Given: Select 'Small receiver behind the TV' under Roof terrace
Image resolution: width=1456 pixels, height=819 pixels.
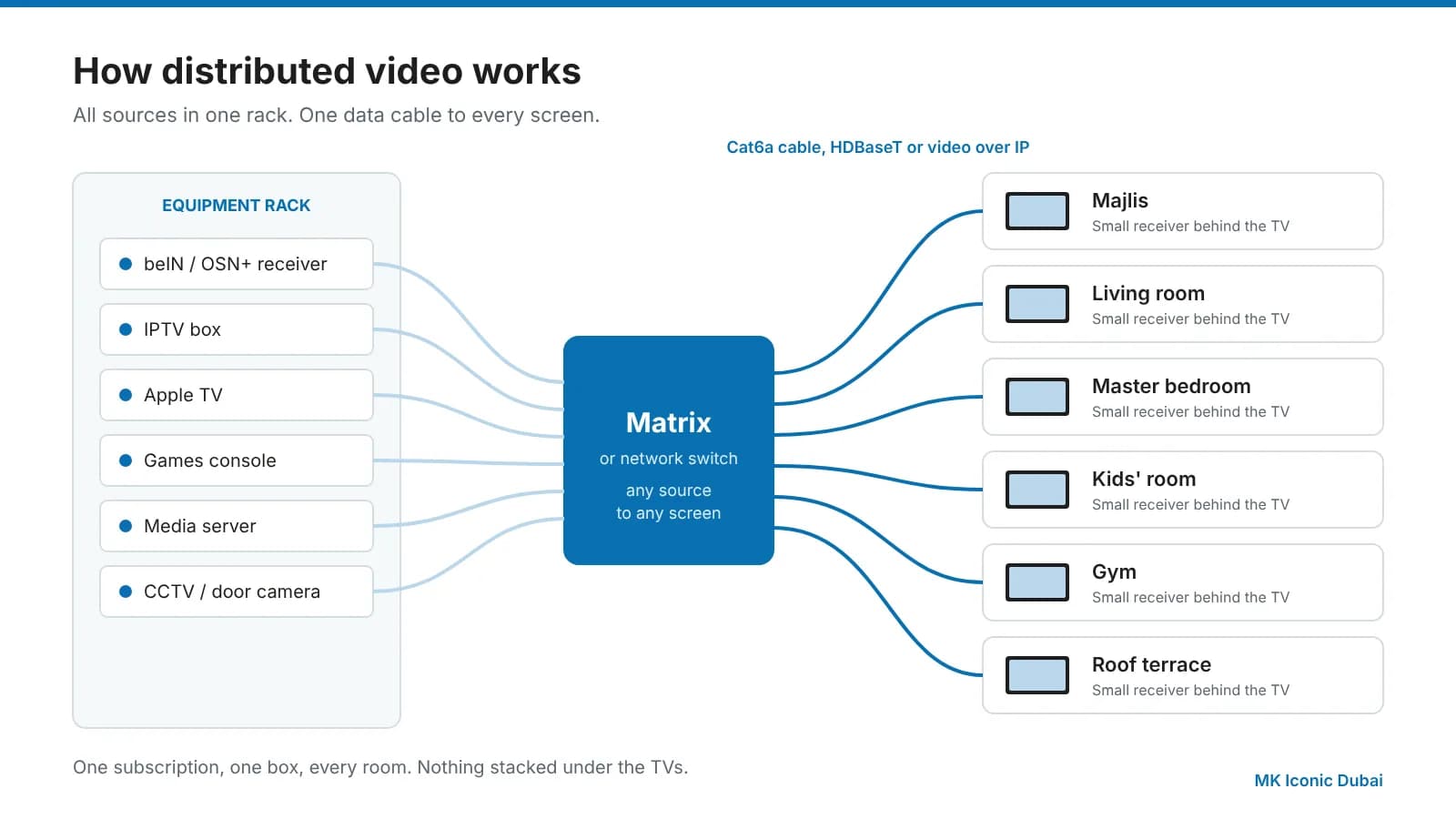Looking at the screenshot, I should click(x=1190, y=691).
